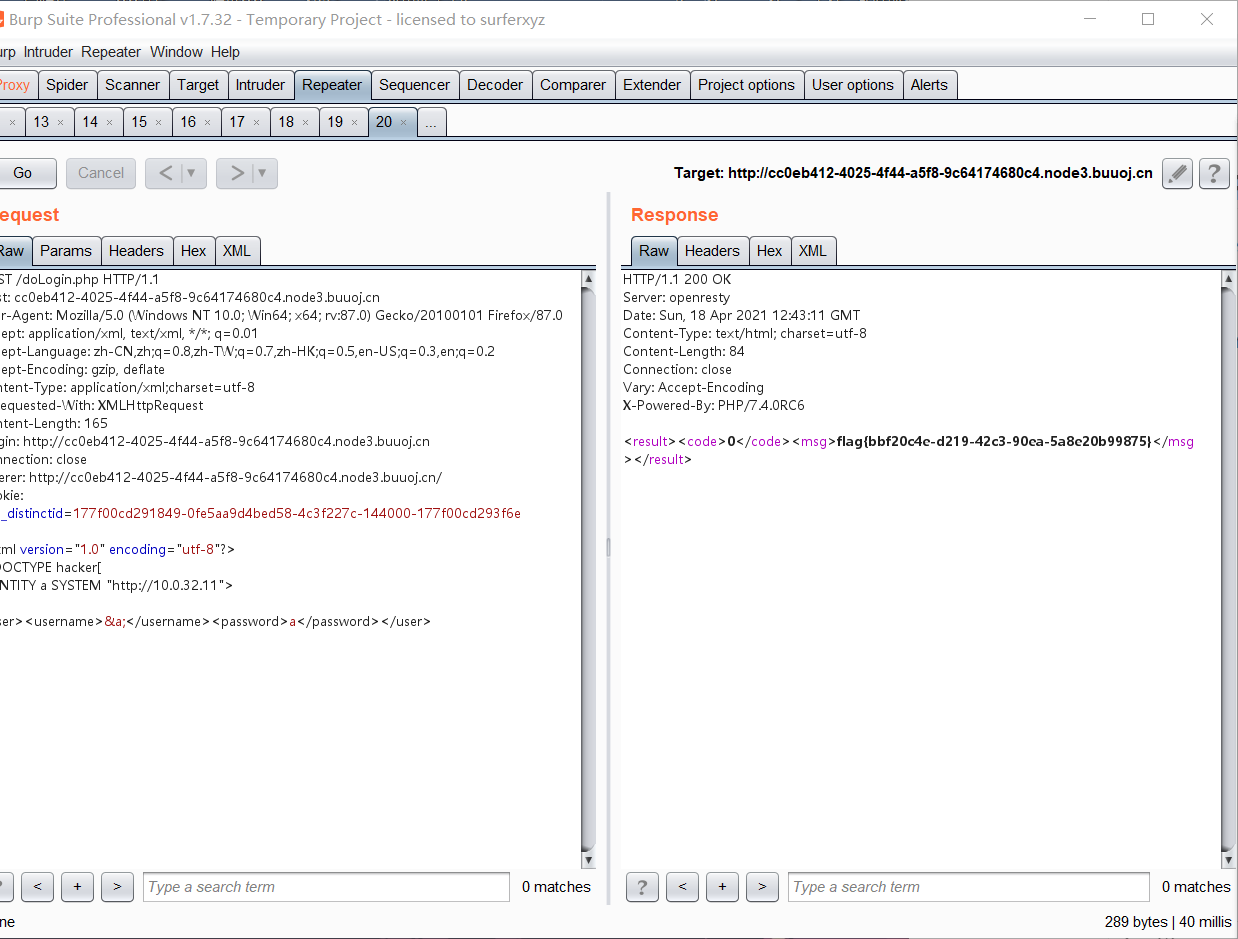
Task: Open the User options tab
Action: (x=853, y=85)
